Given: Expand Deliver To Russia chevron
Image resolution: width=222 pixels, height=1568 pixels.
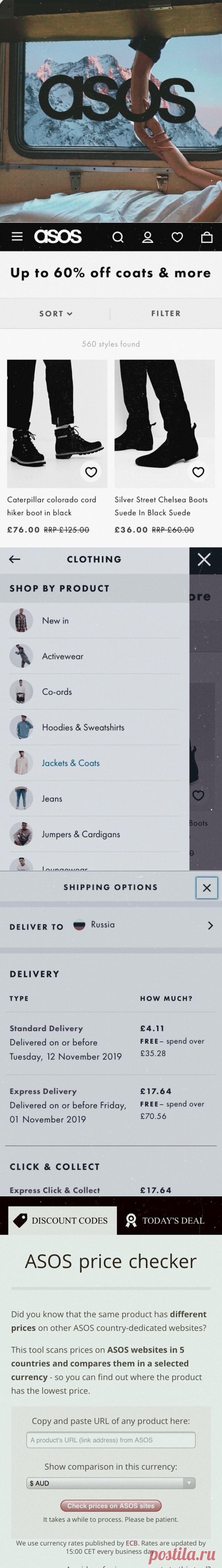Looking at the screenshot, I should click(x=211, y=925).
